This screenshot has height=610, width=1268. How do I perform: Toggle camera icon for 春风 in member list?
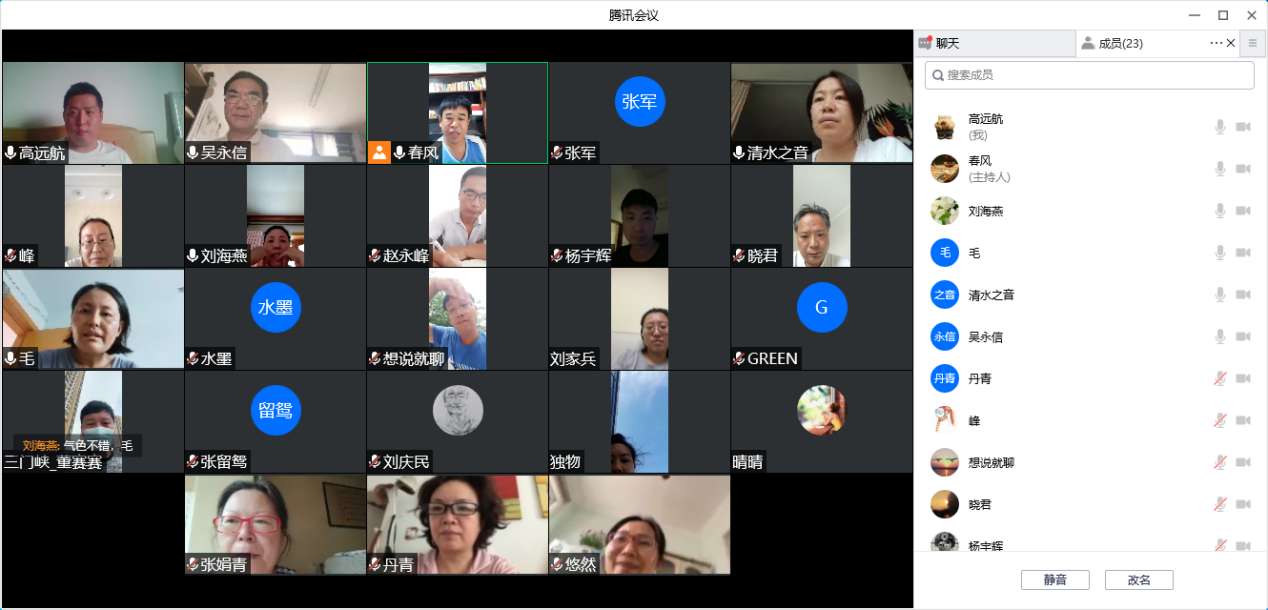tap(1243, 169)
